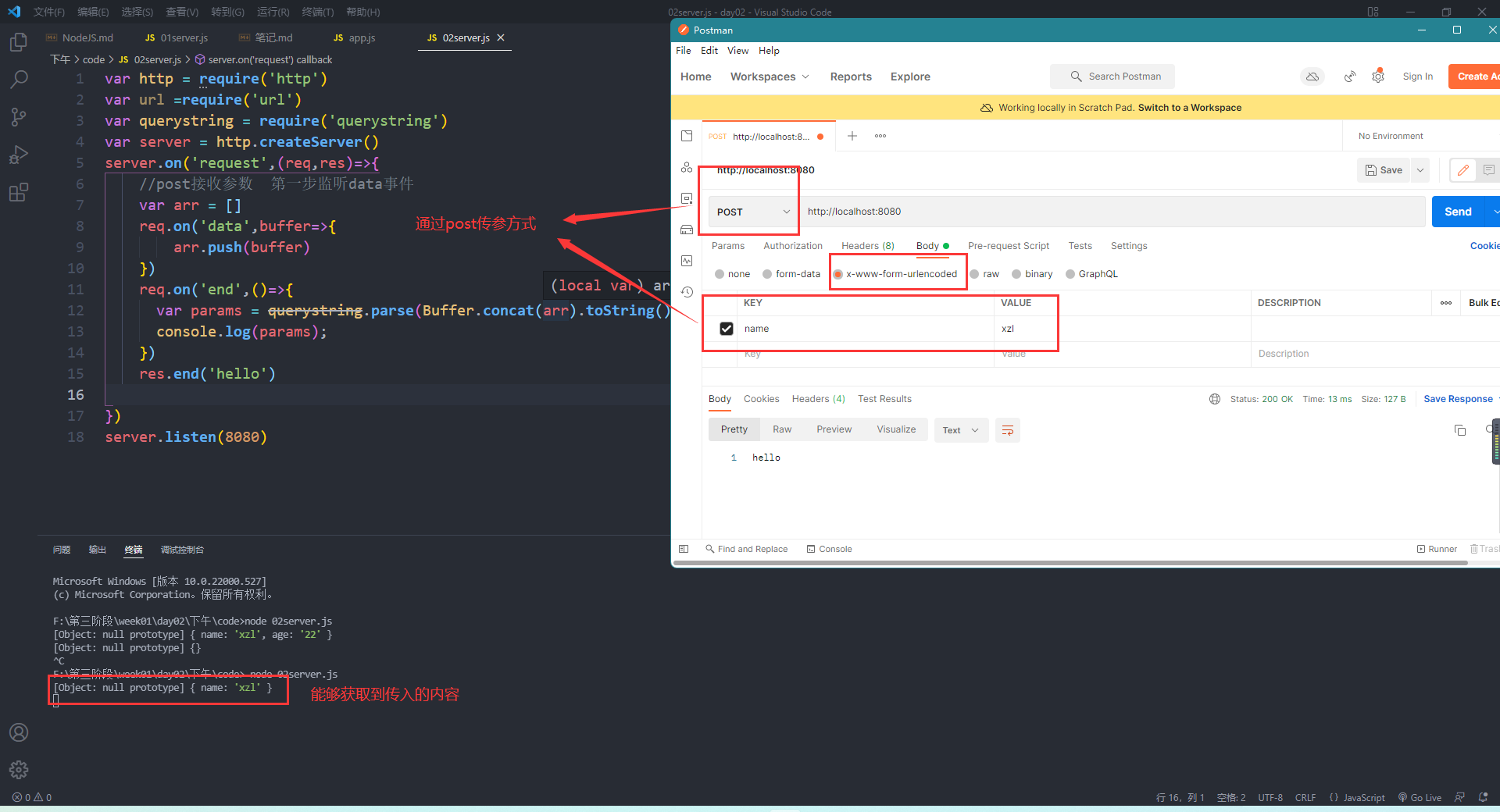
Task: Open Postman History sidebar icon
Action: 687,292
